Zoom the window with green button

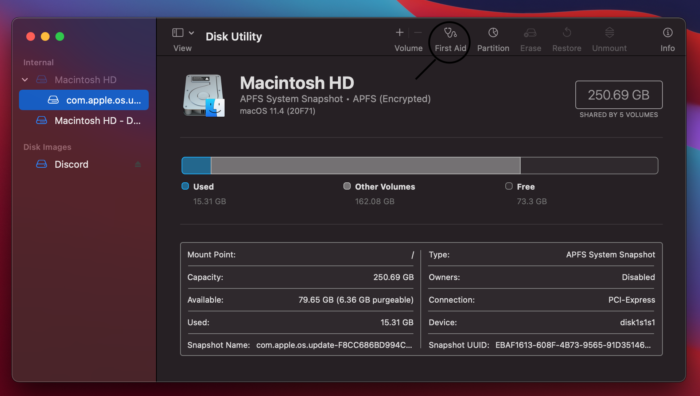60,37
